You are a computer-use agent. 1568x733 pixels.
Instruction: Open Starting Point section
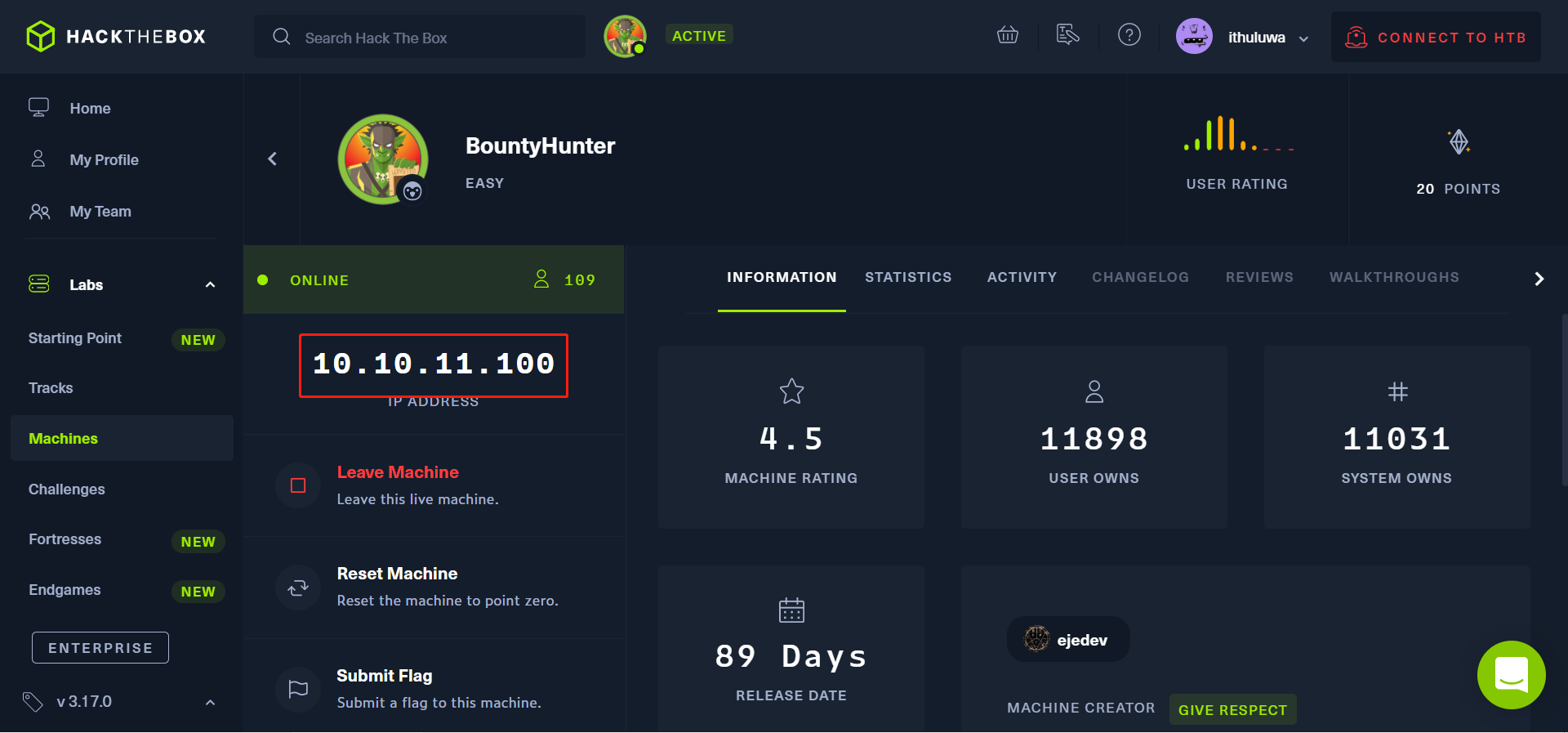point(75,338)
